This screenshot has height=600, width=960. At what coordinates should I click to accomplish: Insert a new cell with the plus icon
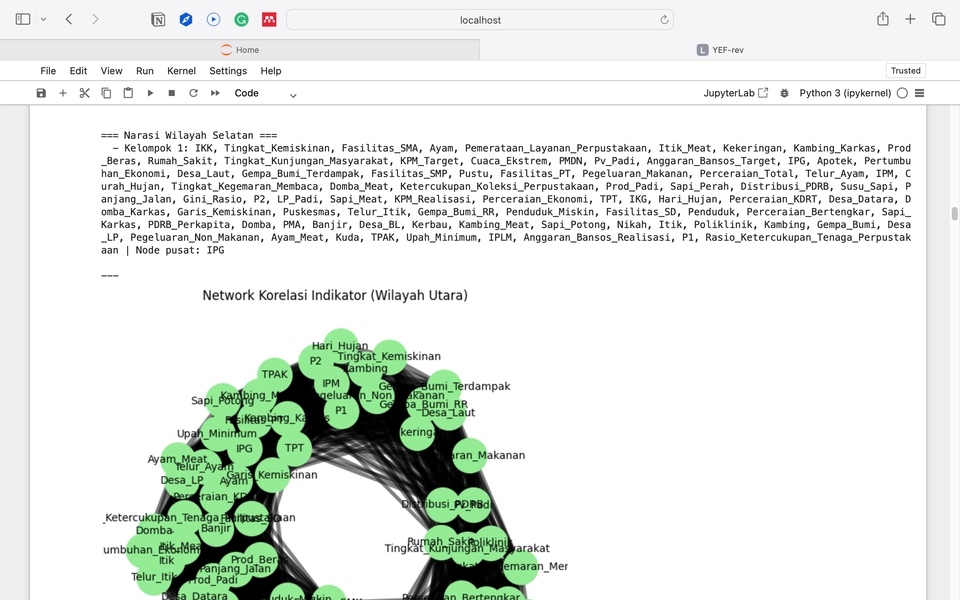point(63,93)
